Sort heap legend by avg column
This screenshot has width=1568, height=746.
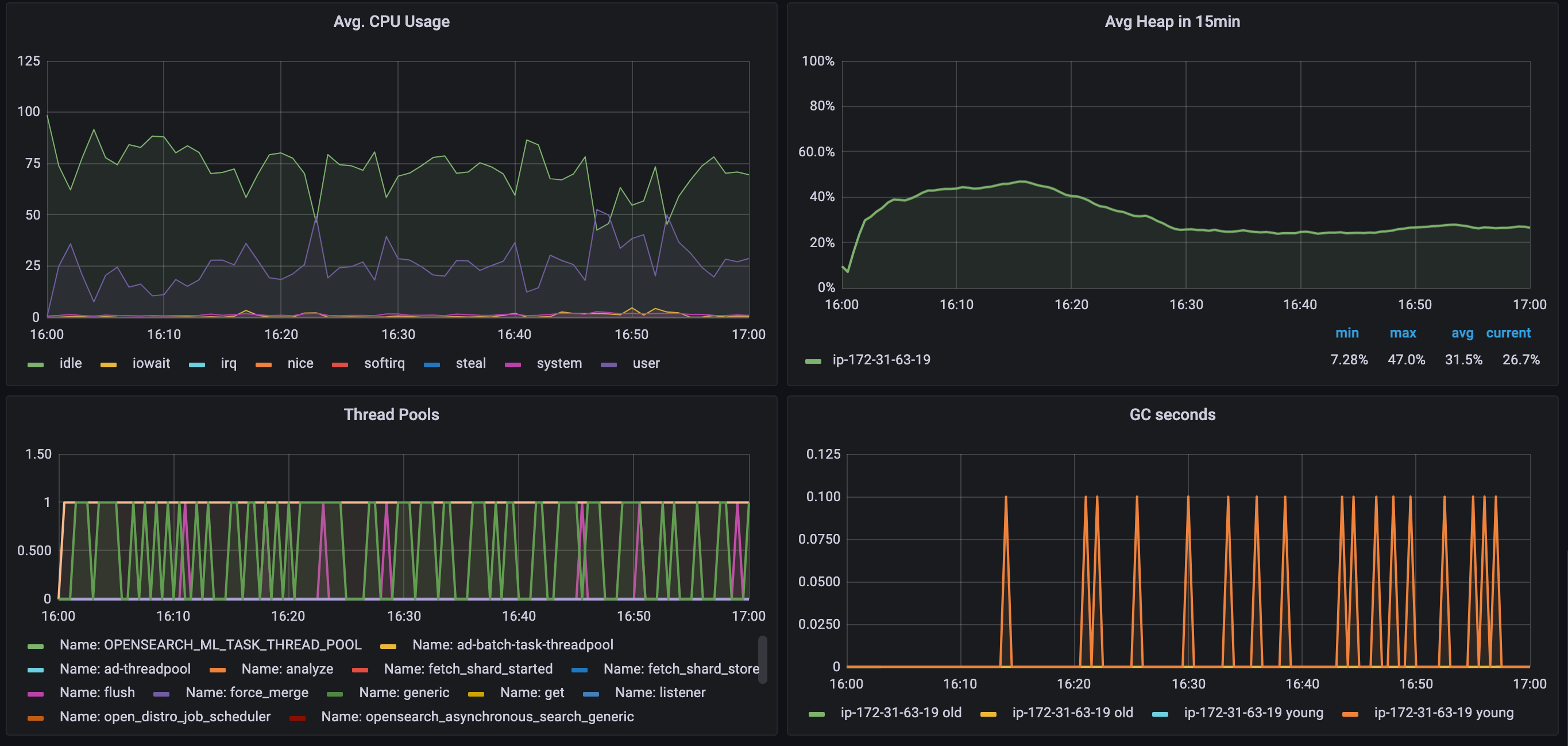pyautogui.click(x=1462, y=333)
